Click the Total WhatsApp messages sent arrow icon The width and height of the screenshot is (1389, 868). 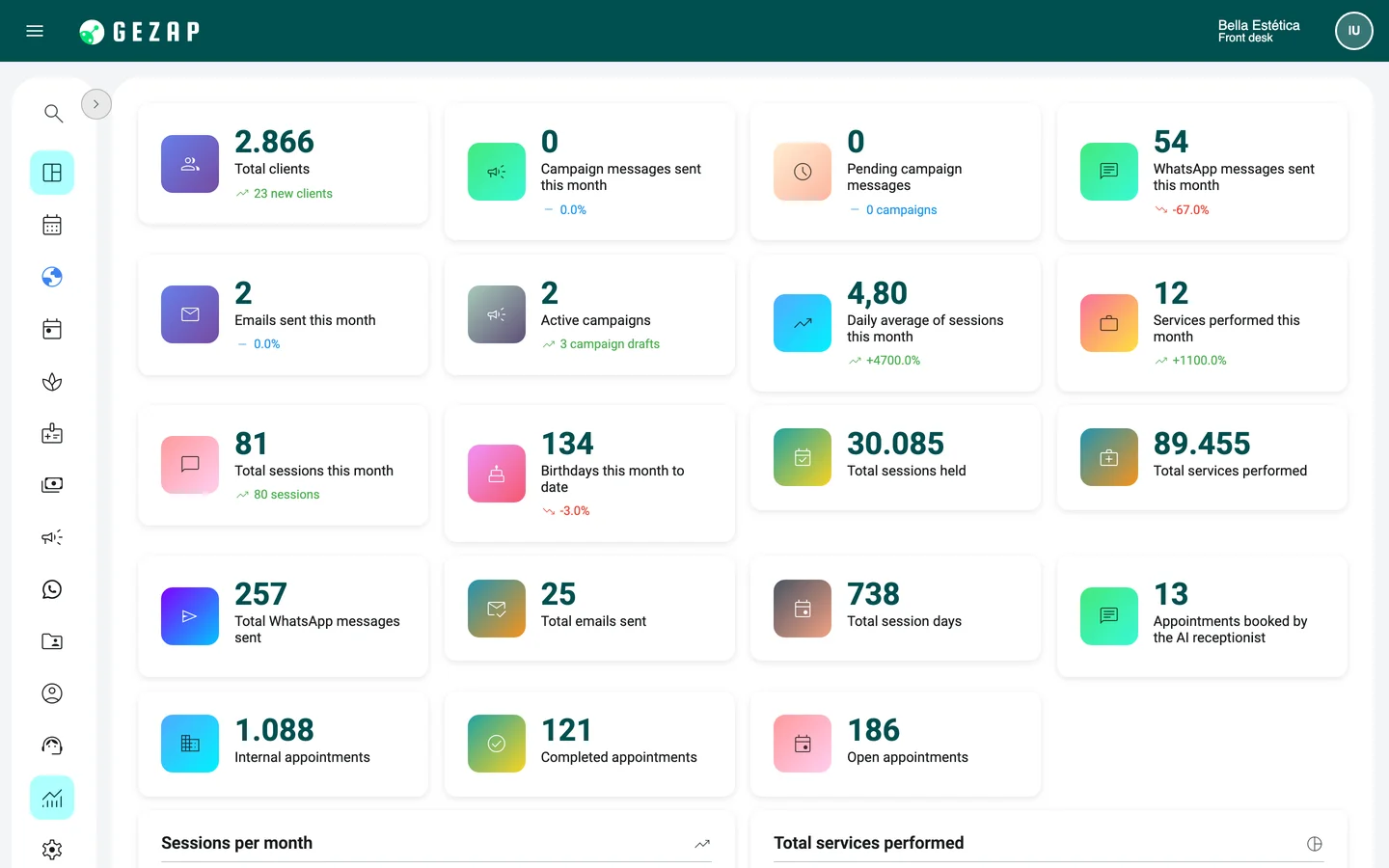coord(190,616)
